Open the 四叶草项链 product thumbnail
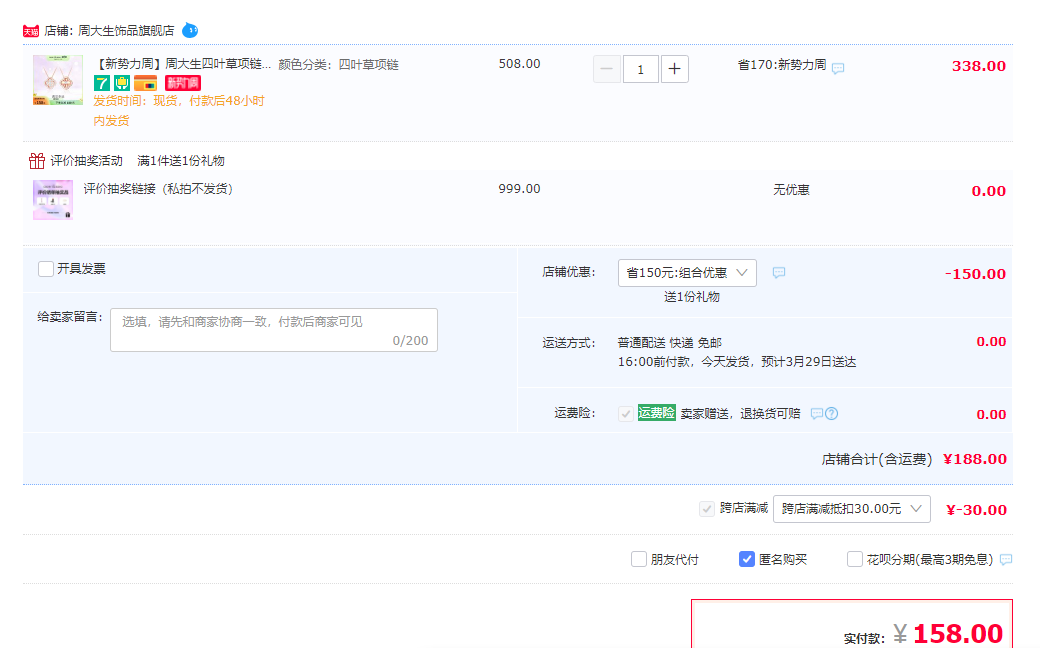The image size is (1040, 648). tap(58, 80)
